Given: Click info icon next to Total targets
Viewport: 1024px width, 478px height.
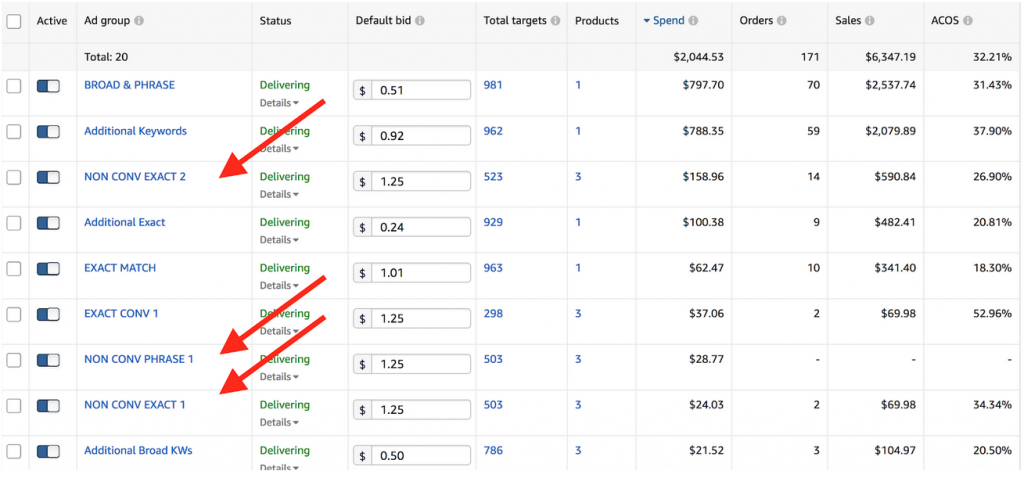Looking at the screenshot, I should click(555, 21).
